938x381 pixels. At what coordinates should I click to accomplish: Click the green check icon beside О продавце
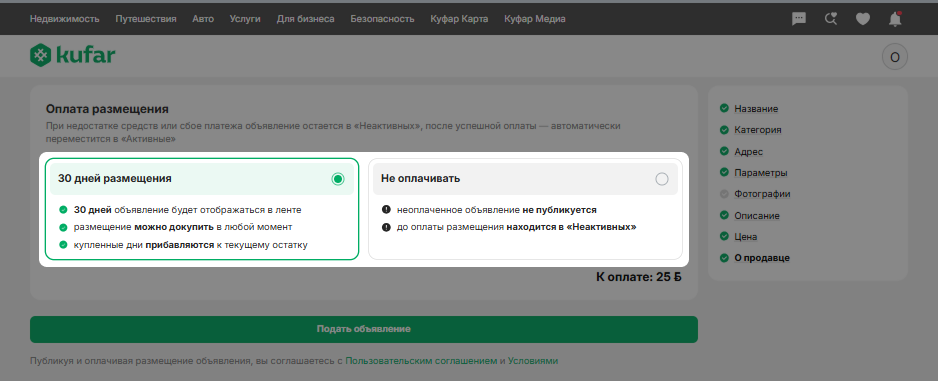coord(724,258)
